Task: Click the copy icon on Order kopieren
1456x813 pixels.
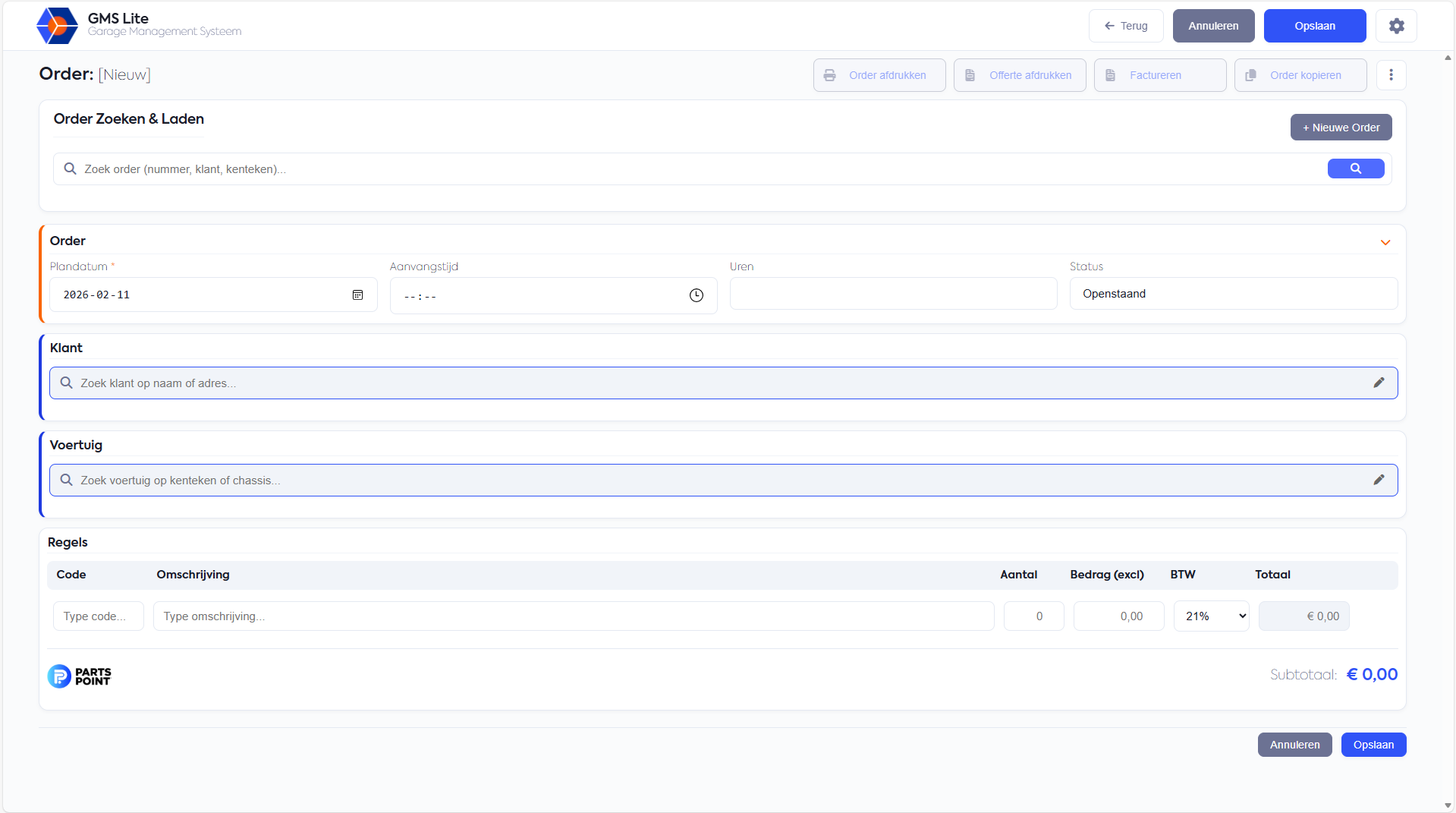Action: (x=1250, y=75)
